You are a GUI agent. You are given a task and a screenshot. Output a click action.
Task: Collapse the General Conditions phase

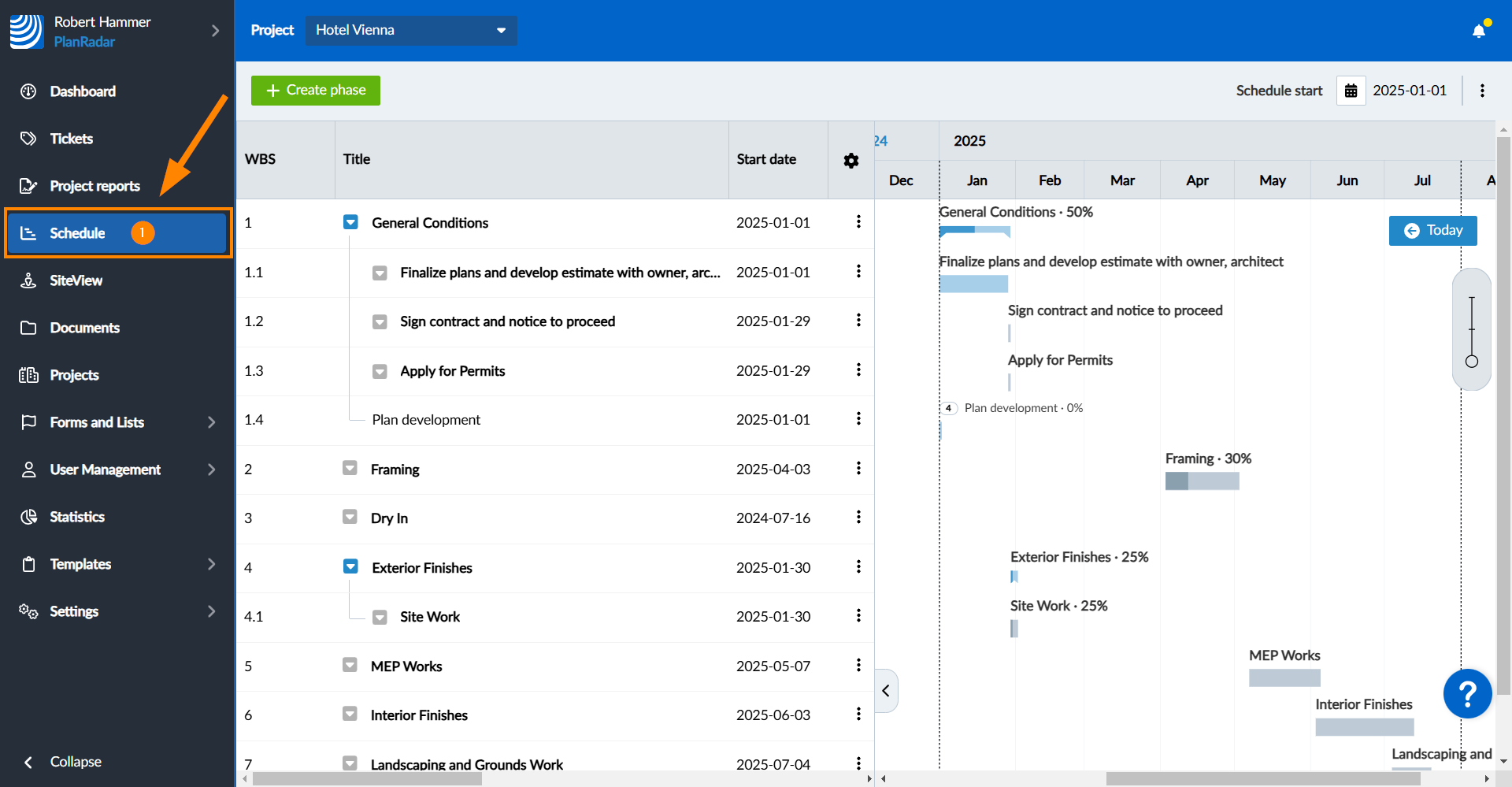350,223
